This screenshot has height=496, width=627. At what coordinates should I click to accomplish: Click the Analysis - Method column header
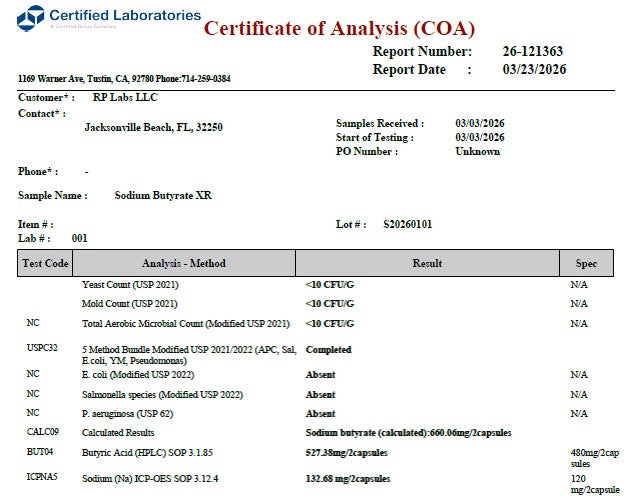click(184, 263)
